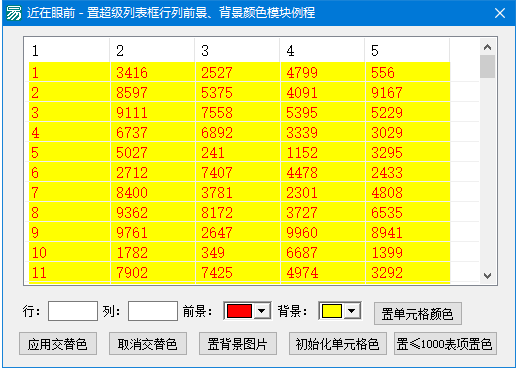Image resolution: width=518 pixels, height=370 pixels.
Task: Select cell with value 8597
Action: (152, 92)
